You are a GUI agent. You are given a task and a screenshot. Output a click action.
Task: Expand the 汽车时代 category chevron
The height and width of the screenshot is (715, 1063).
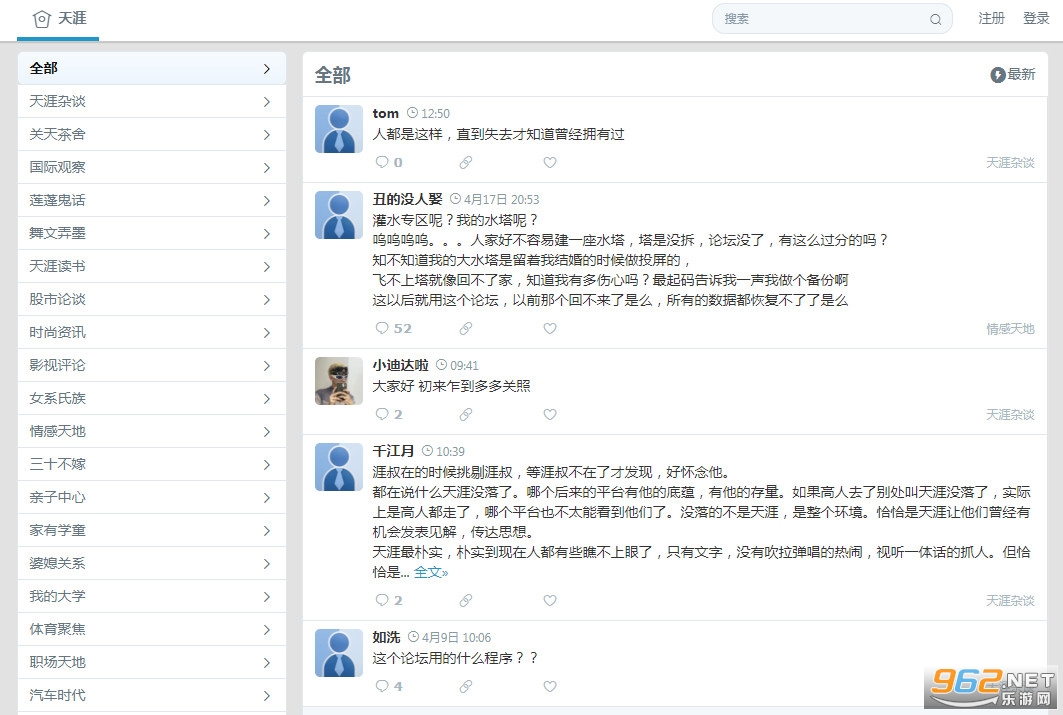266,695
